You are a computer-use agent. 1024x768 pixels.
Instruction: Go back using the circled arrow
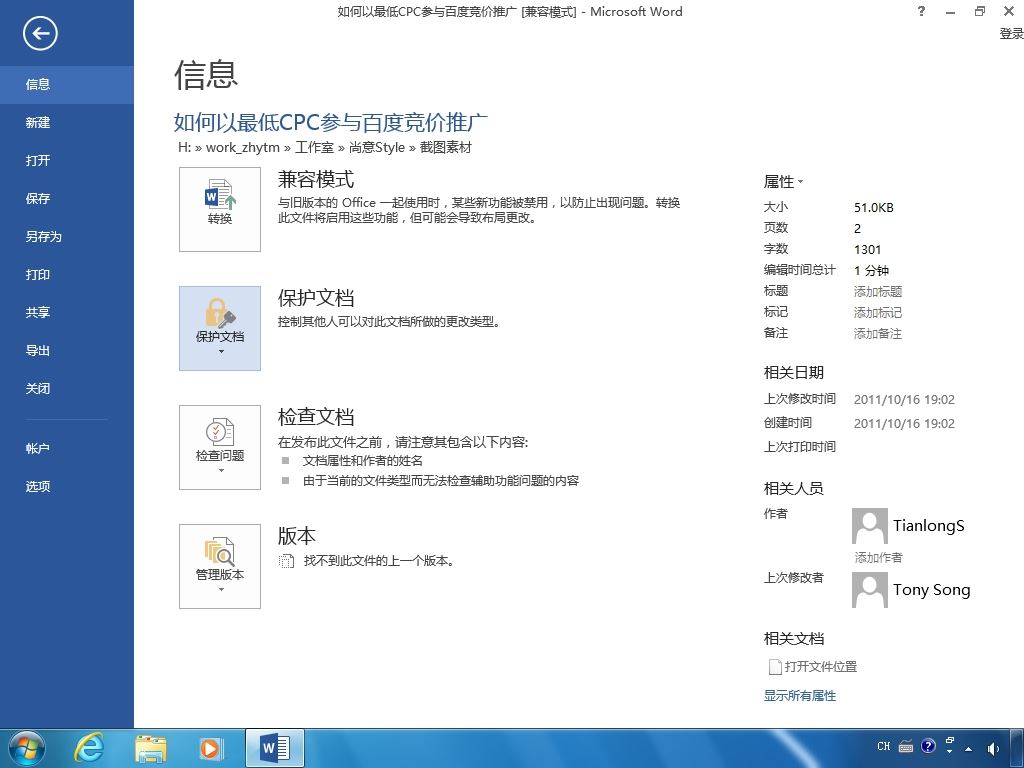(40, 33)
